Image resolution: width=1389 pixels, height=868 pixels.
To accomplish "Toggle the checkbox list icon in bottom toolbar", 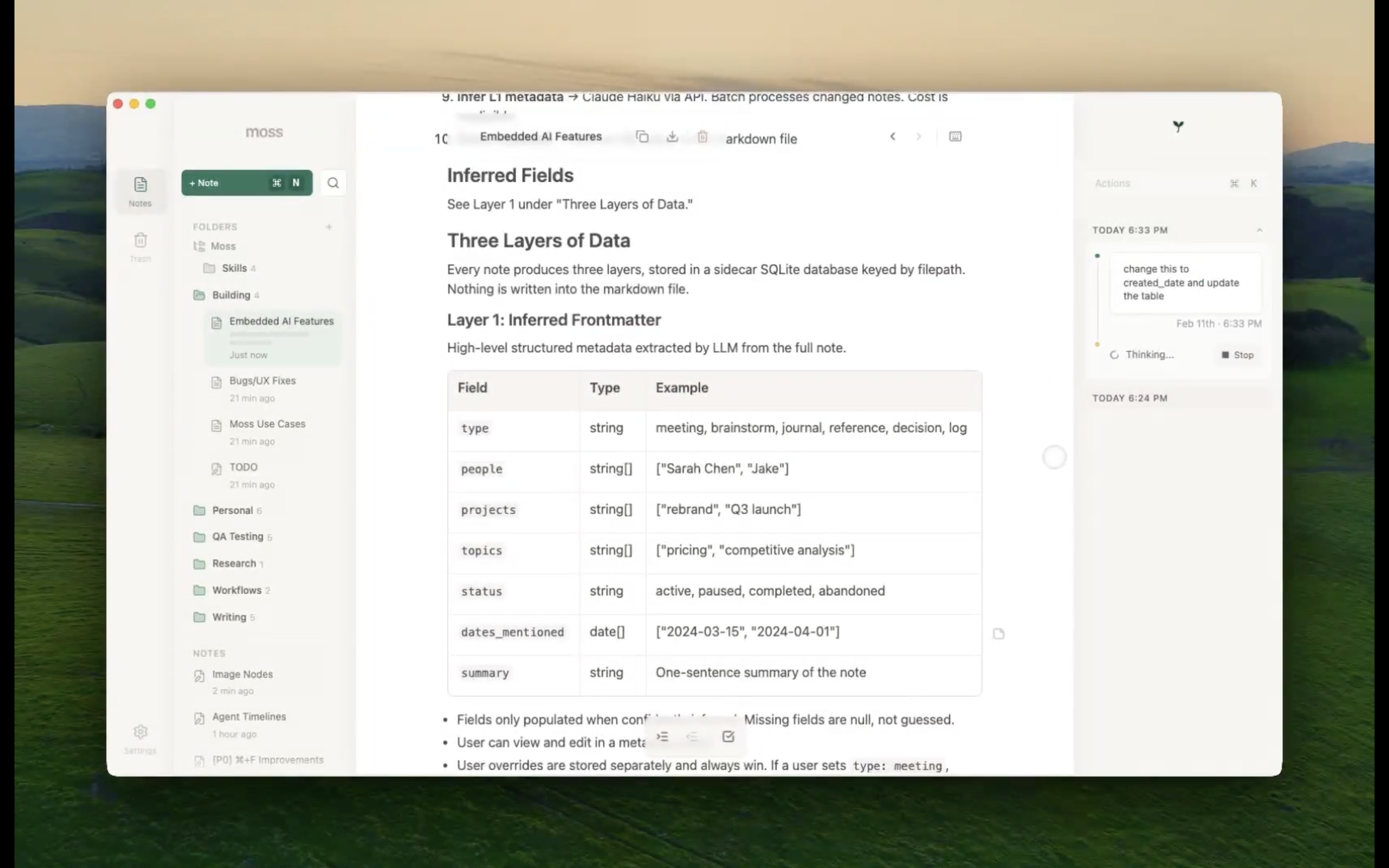I will [728, 736].
